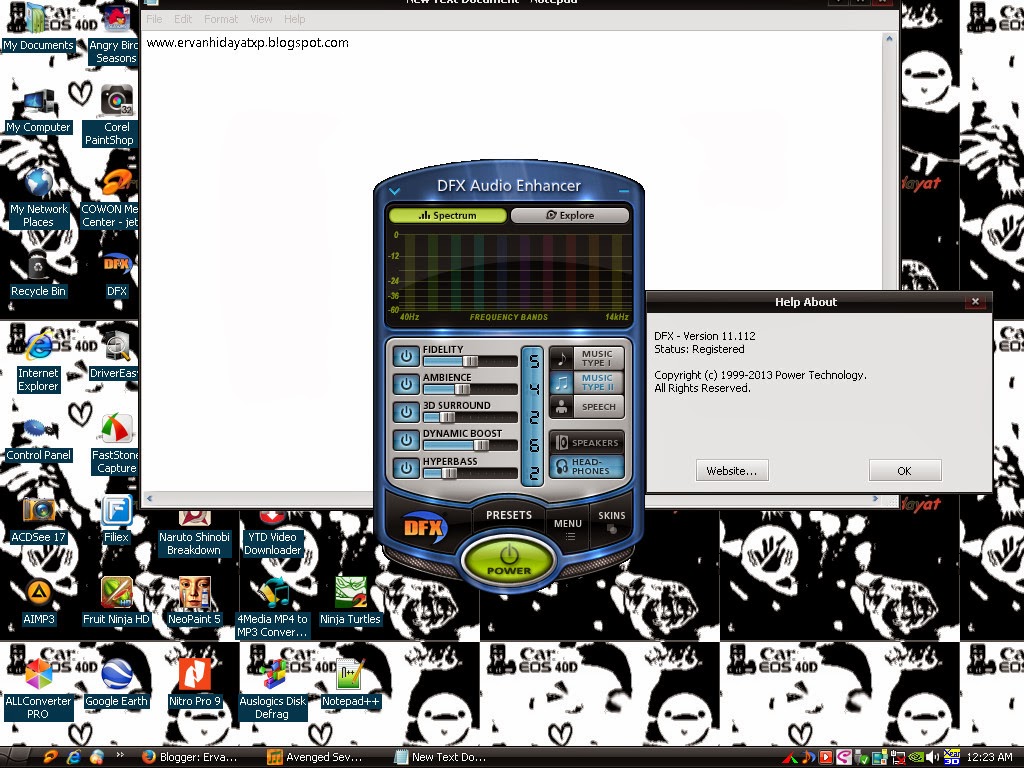Viewport: 1024px width, 768px height.
Task: Click the Website... button in Help About
Action: pos(731,470)
